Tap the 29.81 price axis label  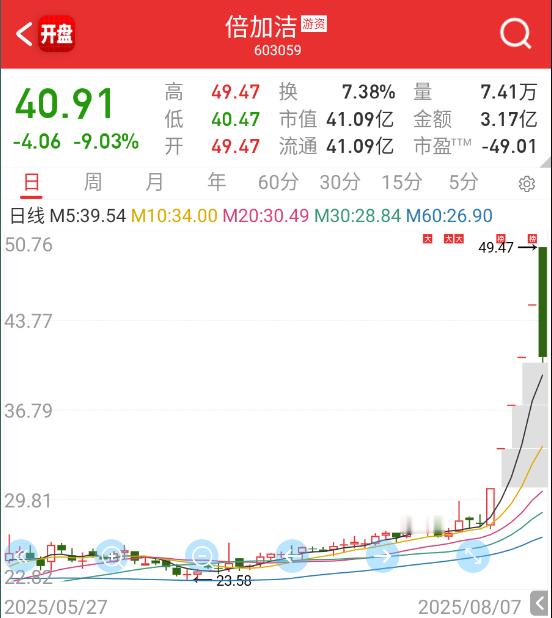[28, 501]
